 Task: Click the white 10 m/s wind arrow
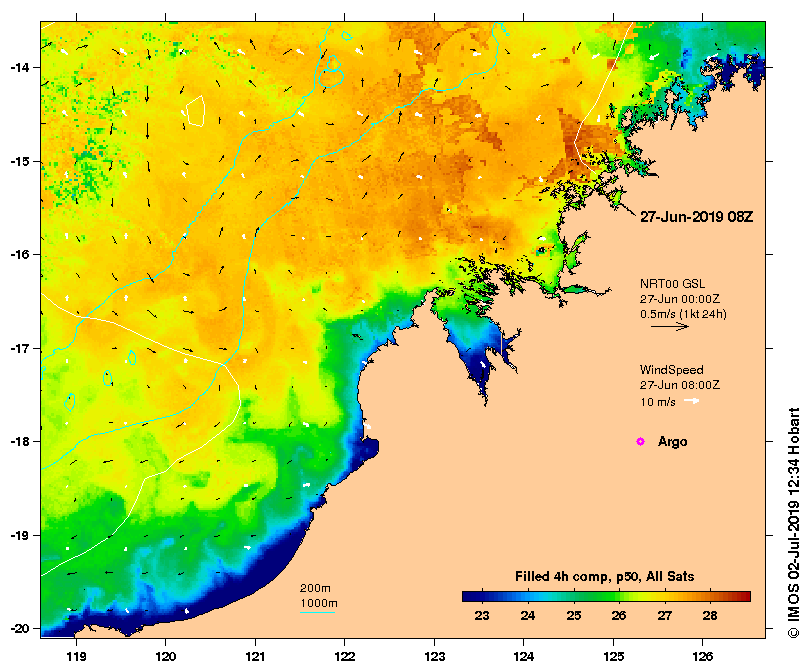pos(692,401)
